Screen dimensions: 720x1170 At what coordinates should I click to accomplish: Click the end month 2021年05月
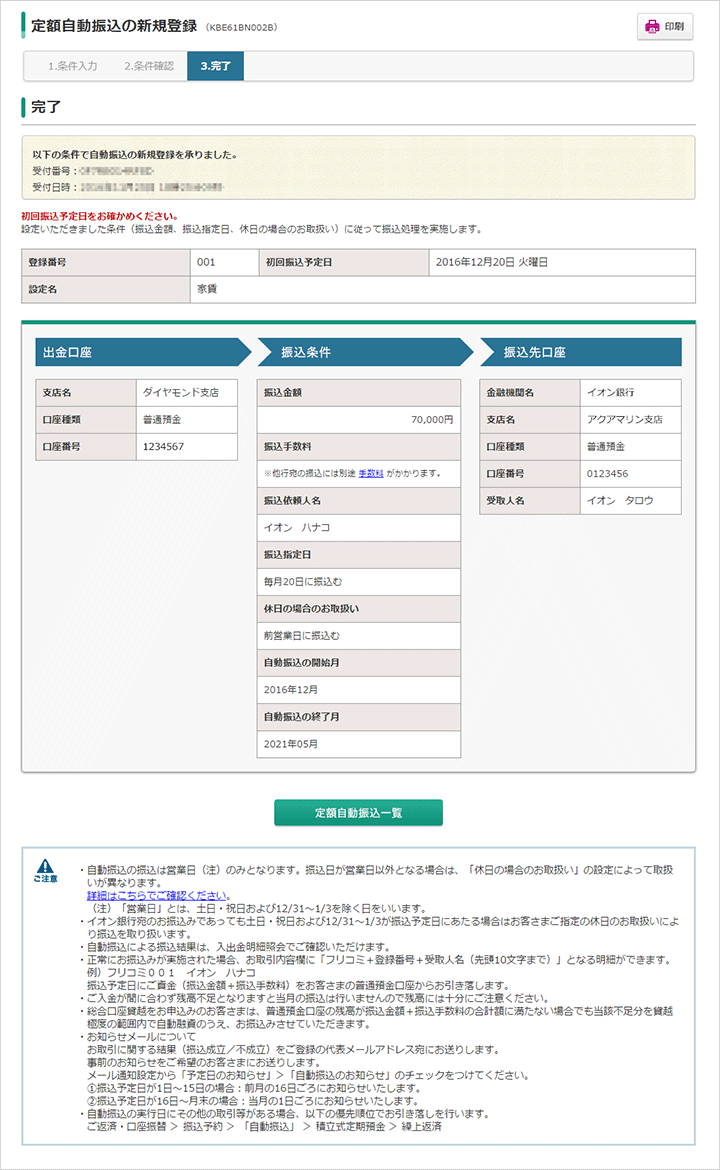coord(290,744)
